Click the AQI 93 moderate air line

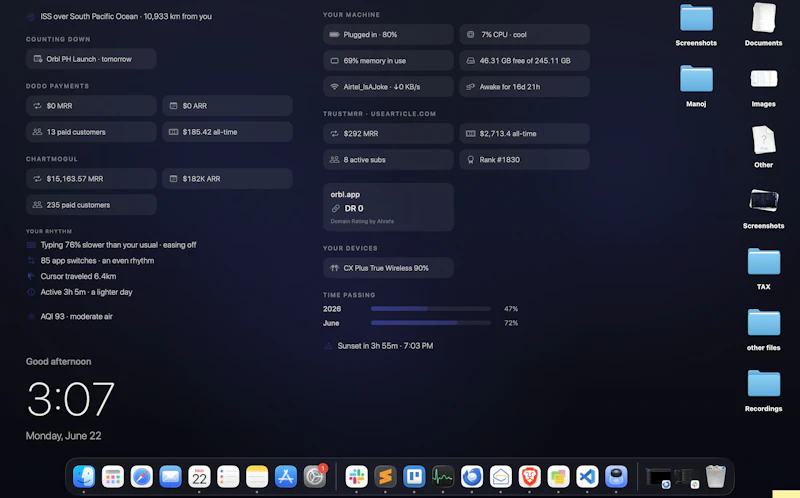coord(69,316)
